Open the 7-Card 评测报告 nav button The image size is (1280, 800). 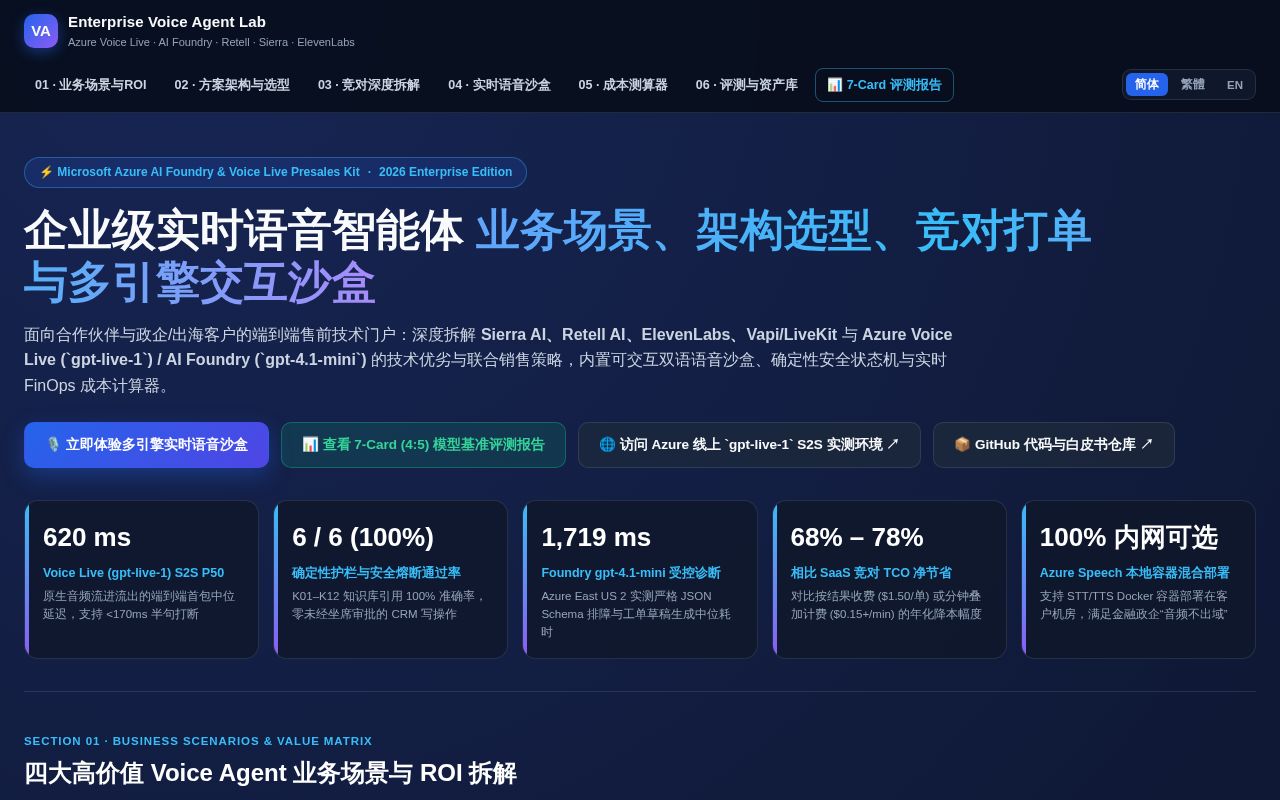(884, 85)
